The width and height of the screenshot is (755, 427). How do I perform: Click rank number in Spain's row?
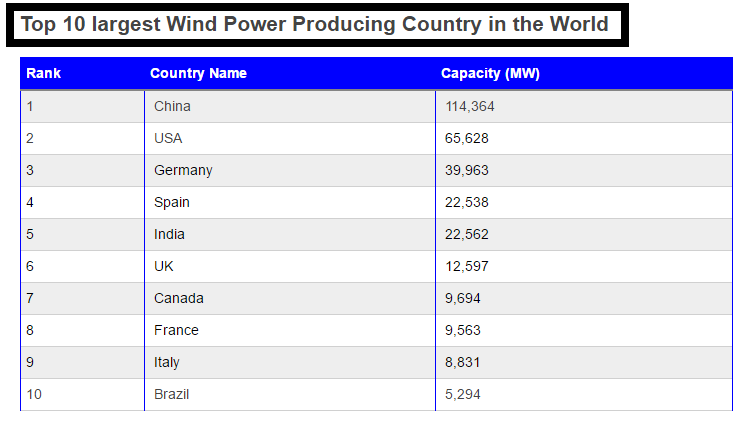(x=30, y=203)
